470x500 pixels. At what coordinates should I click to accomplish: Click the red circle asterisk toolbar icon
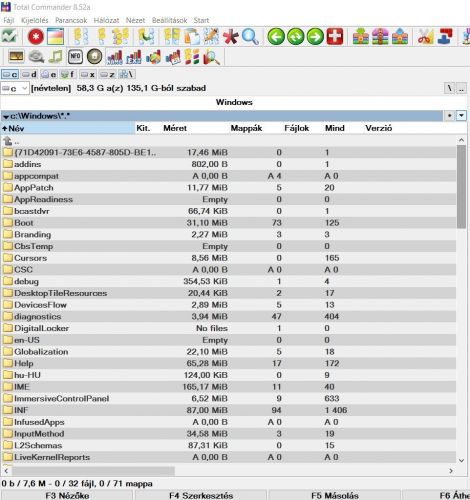tap(36, 36)
